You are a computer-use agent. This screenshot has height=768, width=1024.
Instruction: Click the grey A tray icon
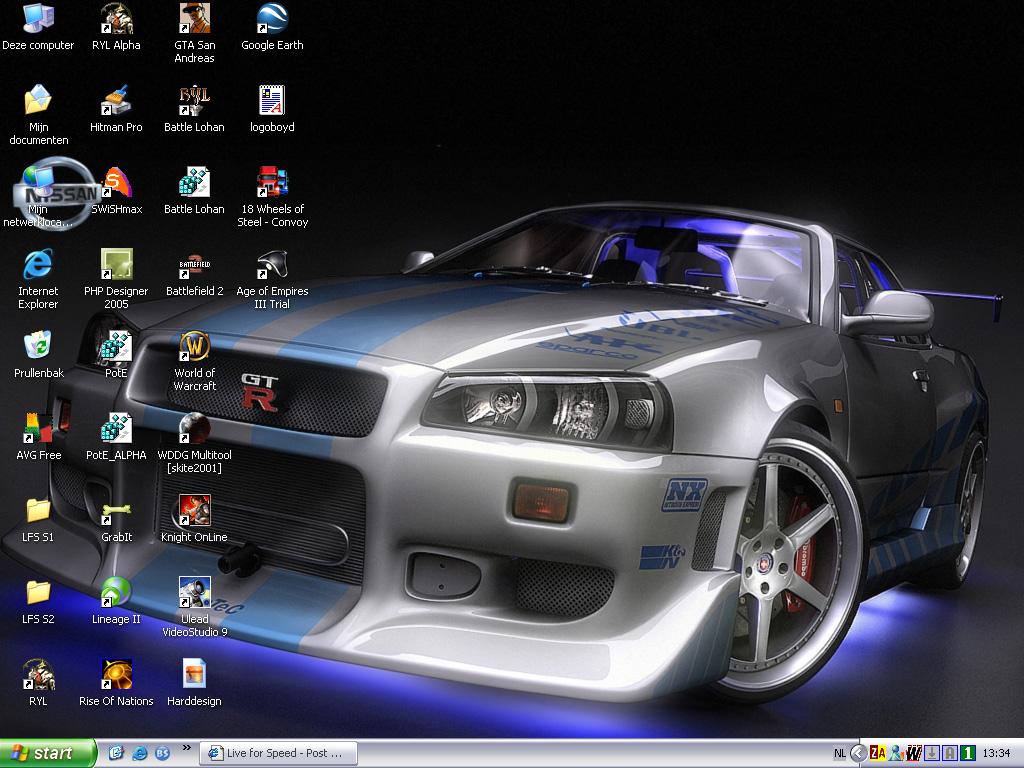coord(950,754)
